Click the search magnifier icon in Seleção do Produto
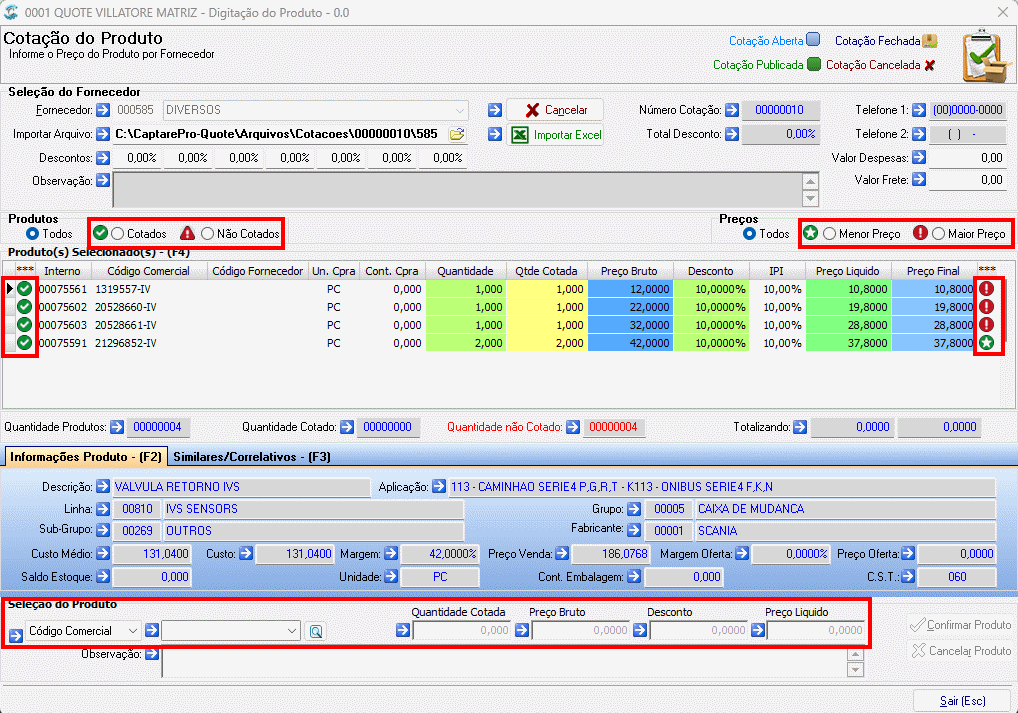This screenshot has height=713, width=1018. pos(316,631)
